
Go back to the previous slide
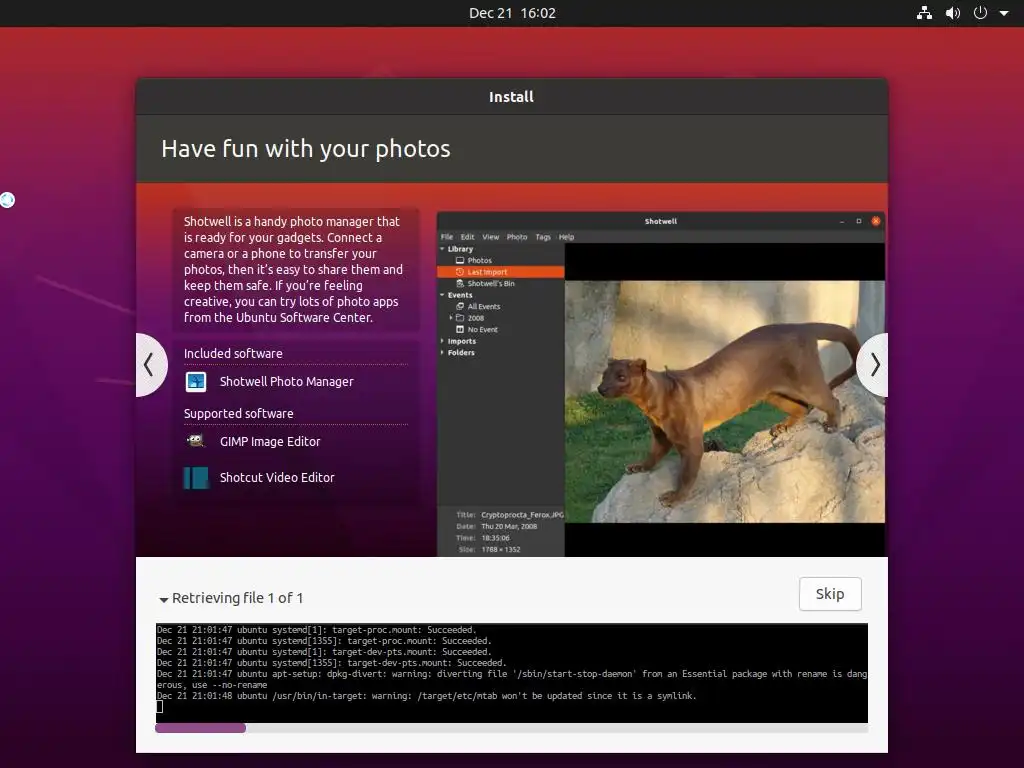tap(150, 364)
